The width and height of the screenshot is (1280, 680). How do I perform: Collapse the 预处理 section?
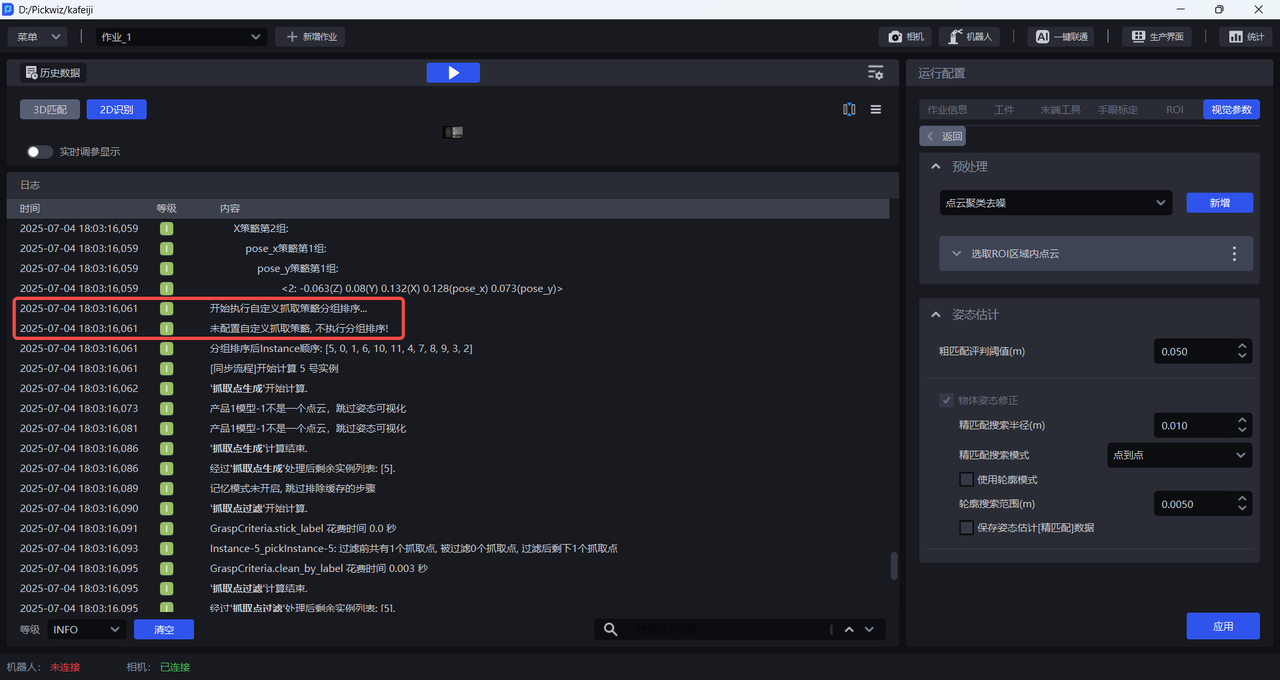coord(936,167)
